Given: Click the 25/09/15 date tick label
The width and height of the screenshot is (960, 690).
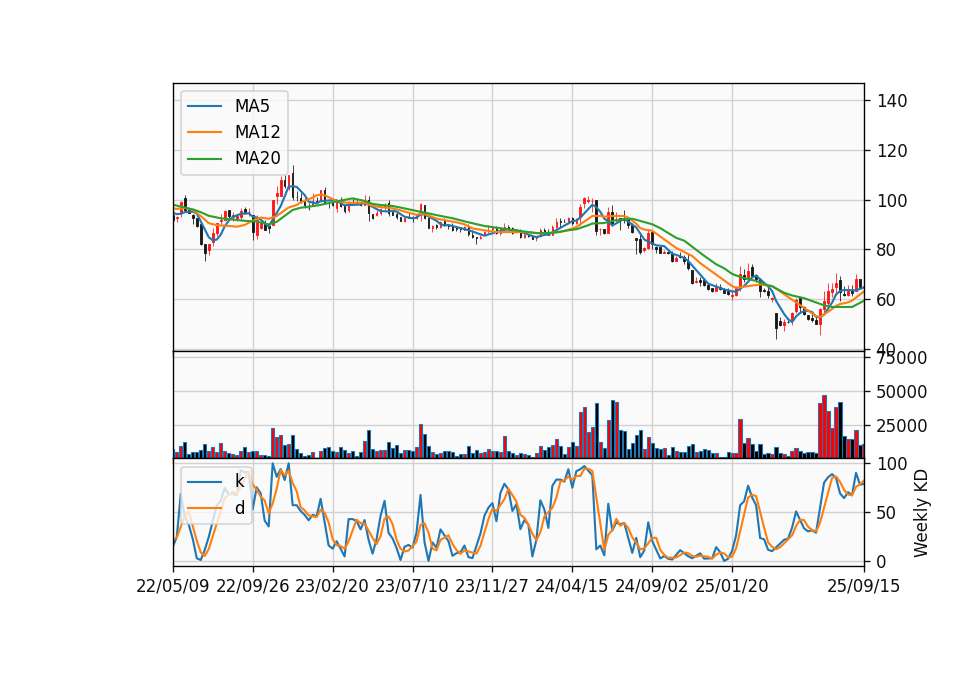Looking at the screenshot, I should pyautogui.click(x=864, y=586).
